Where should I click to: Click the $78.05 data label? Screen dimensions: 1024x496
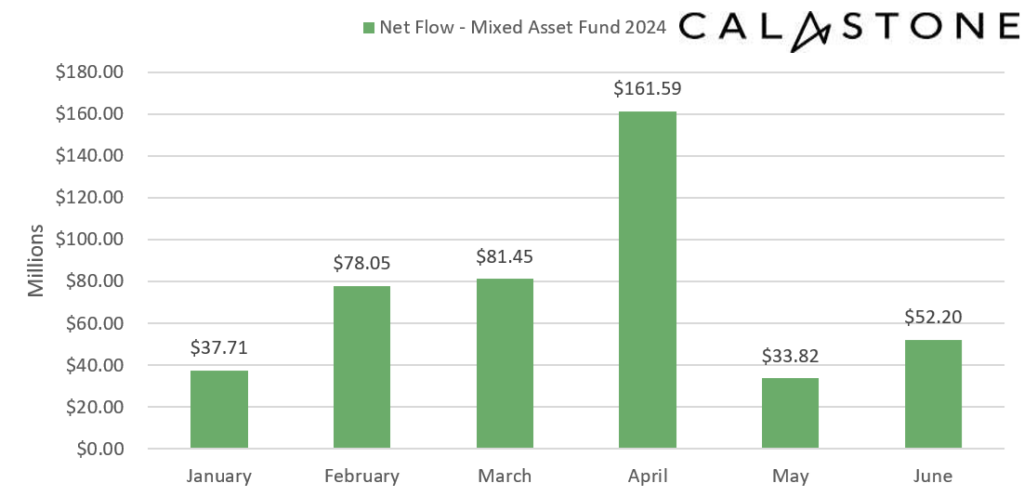[362, 264]
